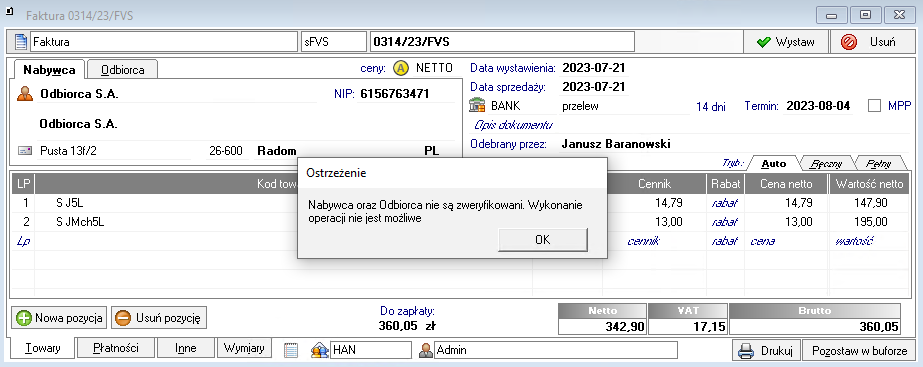The height and width of the screenshot is (367, 923).
Task: Add an item via Nowa pozycja
Action: pos(59,318)
